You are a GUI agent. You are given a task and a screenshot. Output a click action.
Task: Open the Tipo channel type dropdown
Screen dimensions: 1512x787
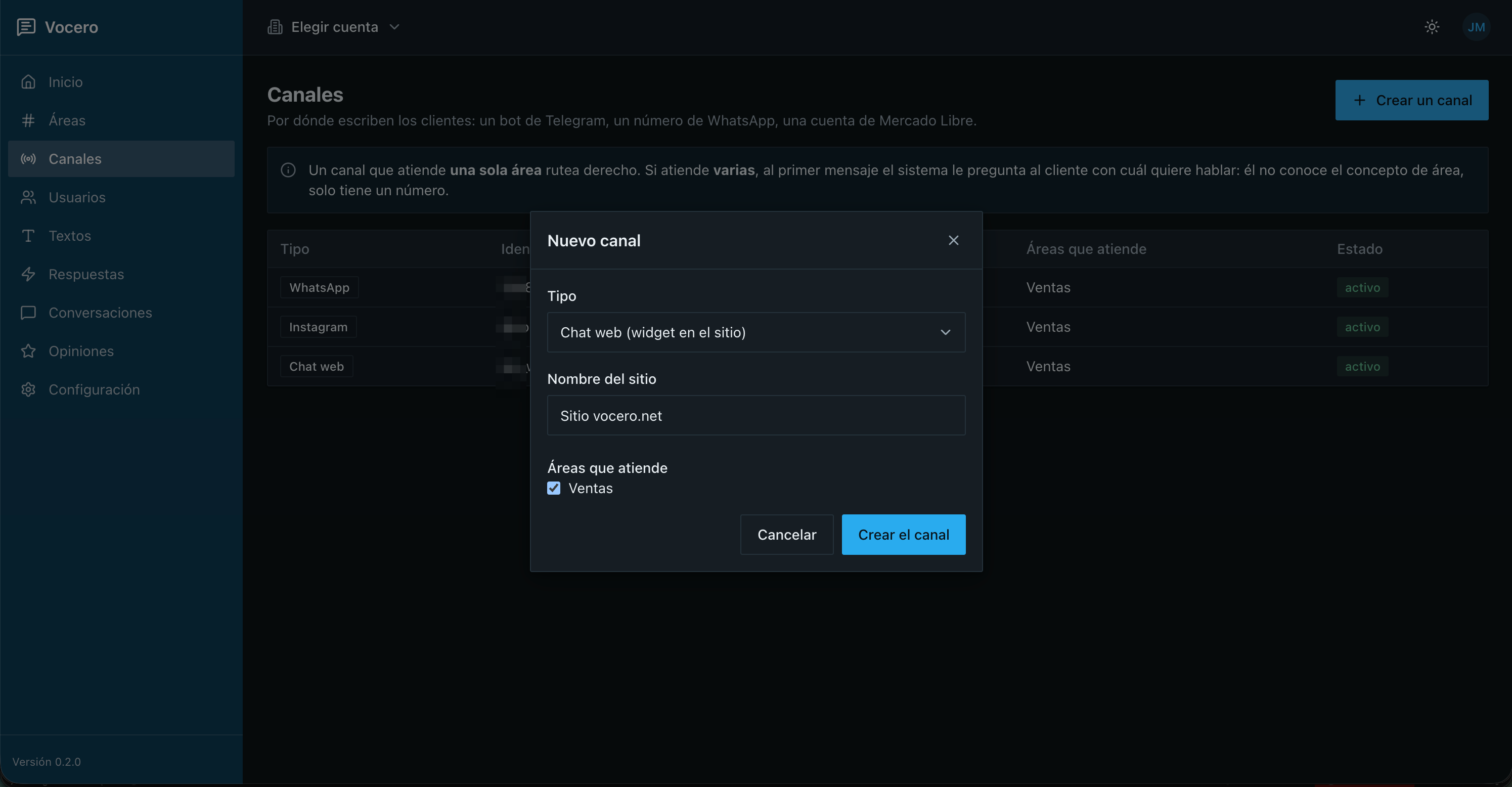click(x=756, y=332)
